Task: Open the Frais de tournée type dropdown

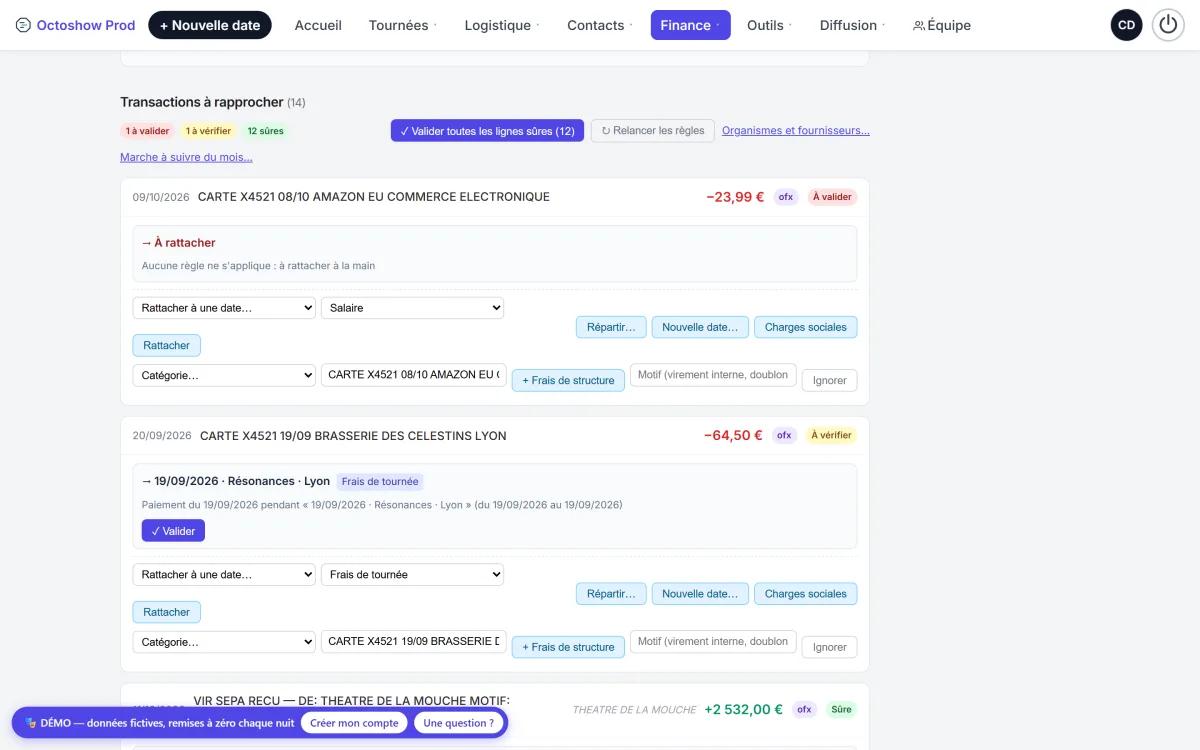Action: coord(412,575)
